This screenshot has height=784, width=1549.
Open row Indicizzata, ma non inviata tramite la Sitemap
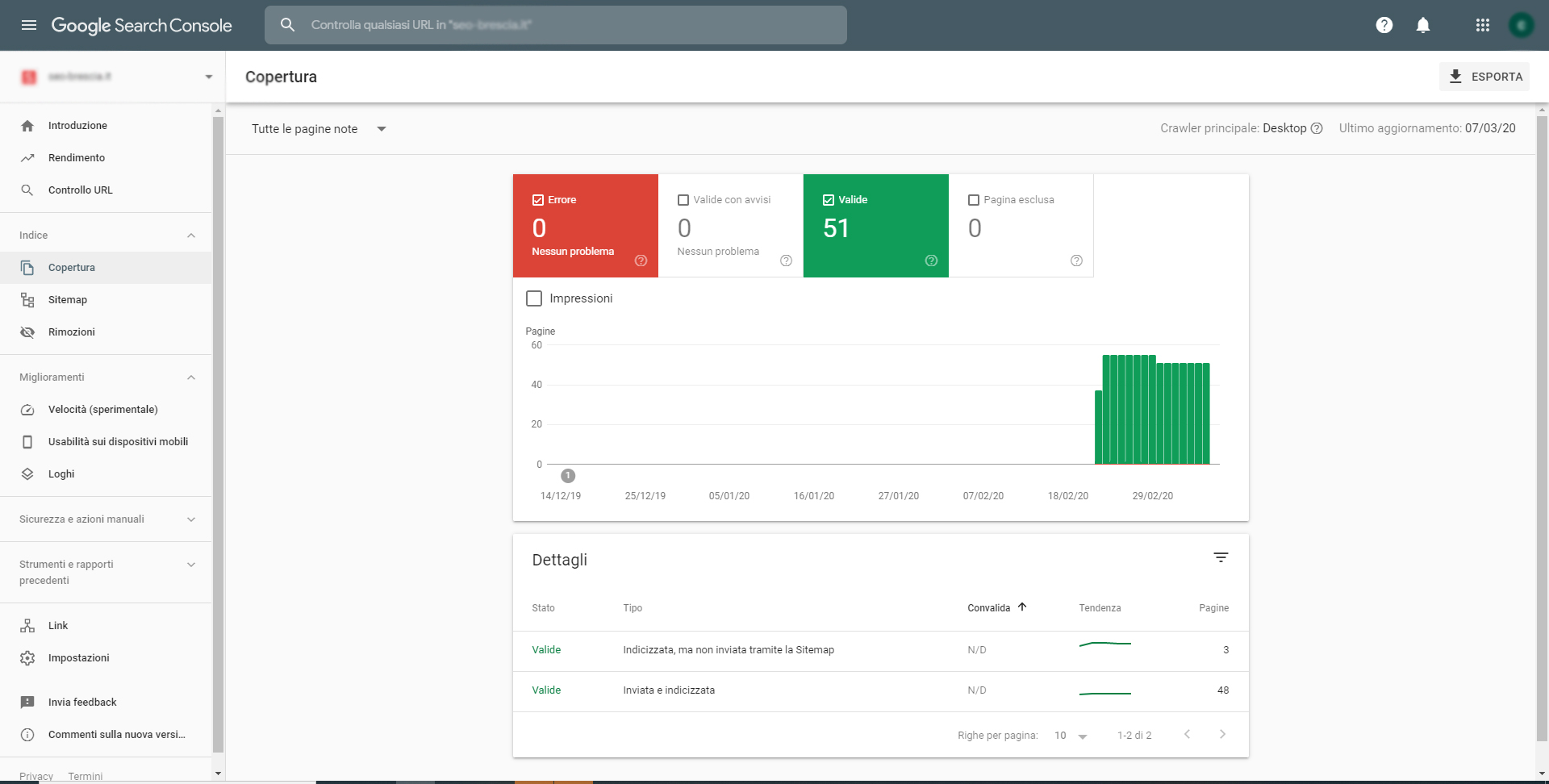881,650
